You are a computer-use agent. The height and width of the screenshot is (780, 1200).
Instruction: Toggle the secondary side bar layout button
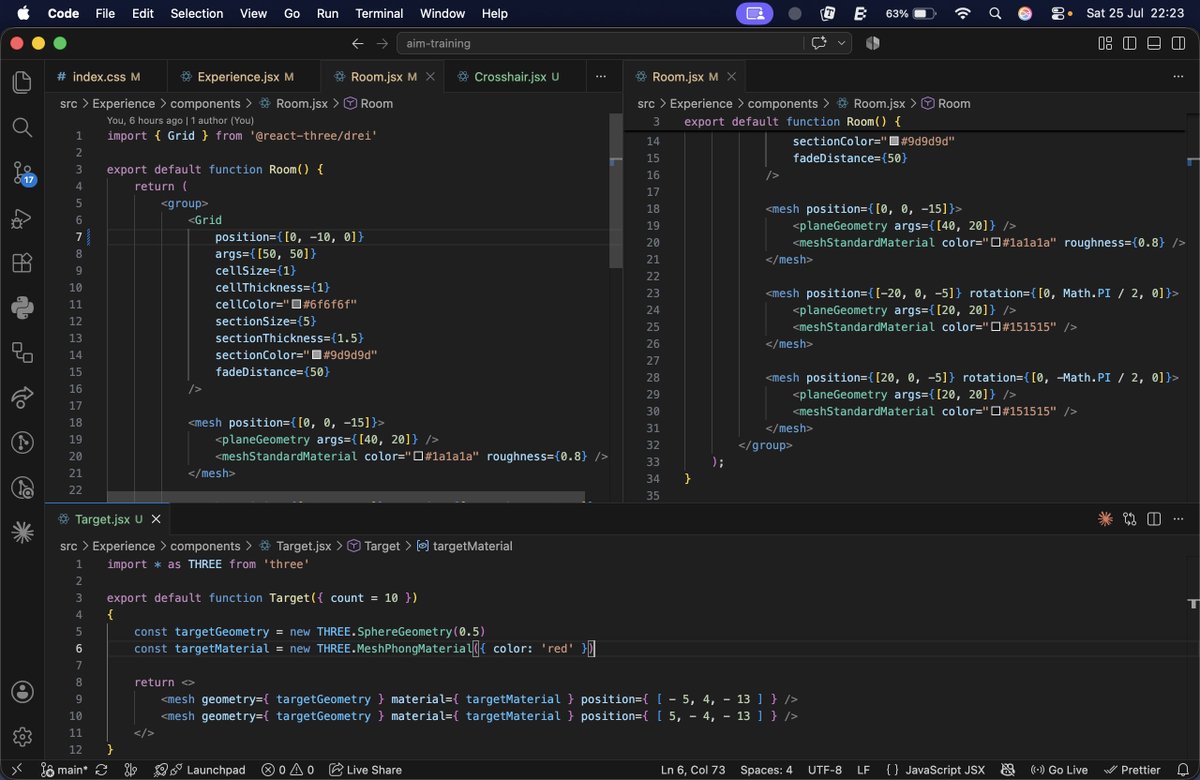1177,44
